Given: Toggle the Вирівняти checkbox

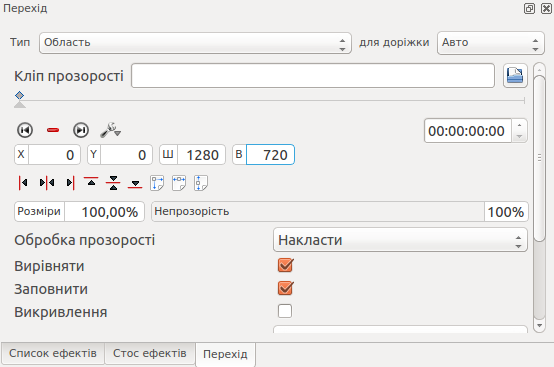Looking at the screenshot, I should [285, 265].
